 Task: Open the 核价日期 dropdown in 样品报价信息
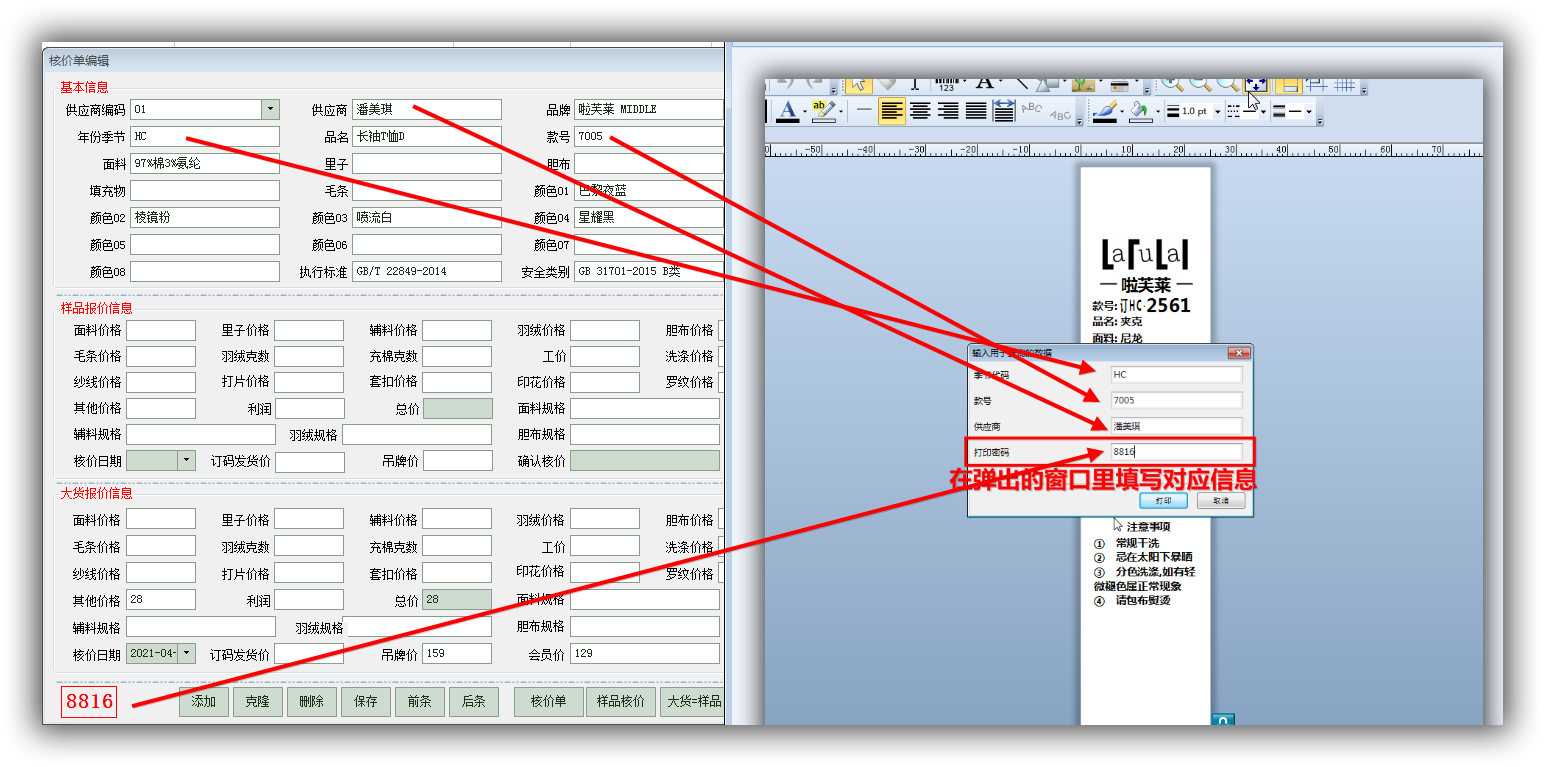pos(187,461)
